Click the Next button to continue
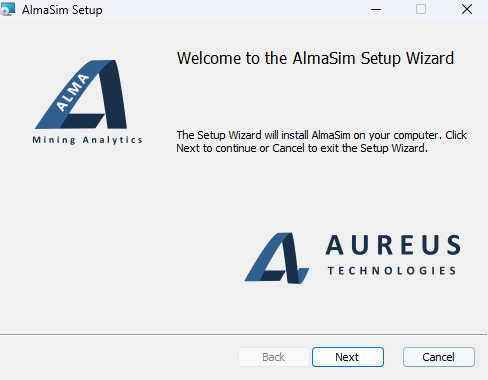The height and width of the screenshot is (380, 488). tap(348, 357)
